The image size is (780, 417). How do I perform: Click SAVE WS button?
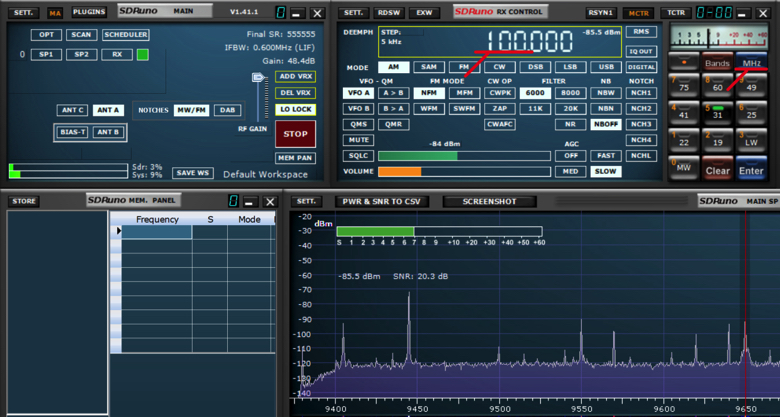tap(193, 173)
